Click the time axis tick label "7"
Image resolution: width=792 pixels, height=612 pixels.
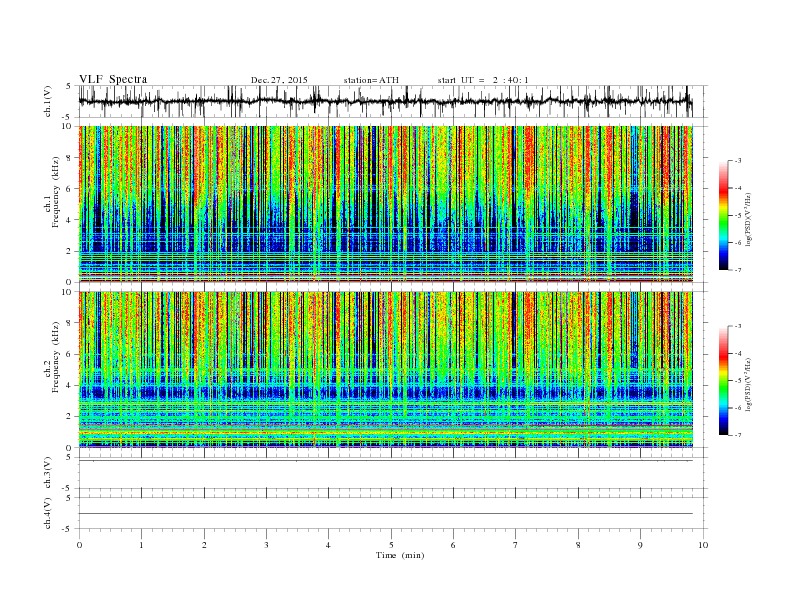516,545
